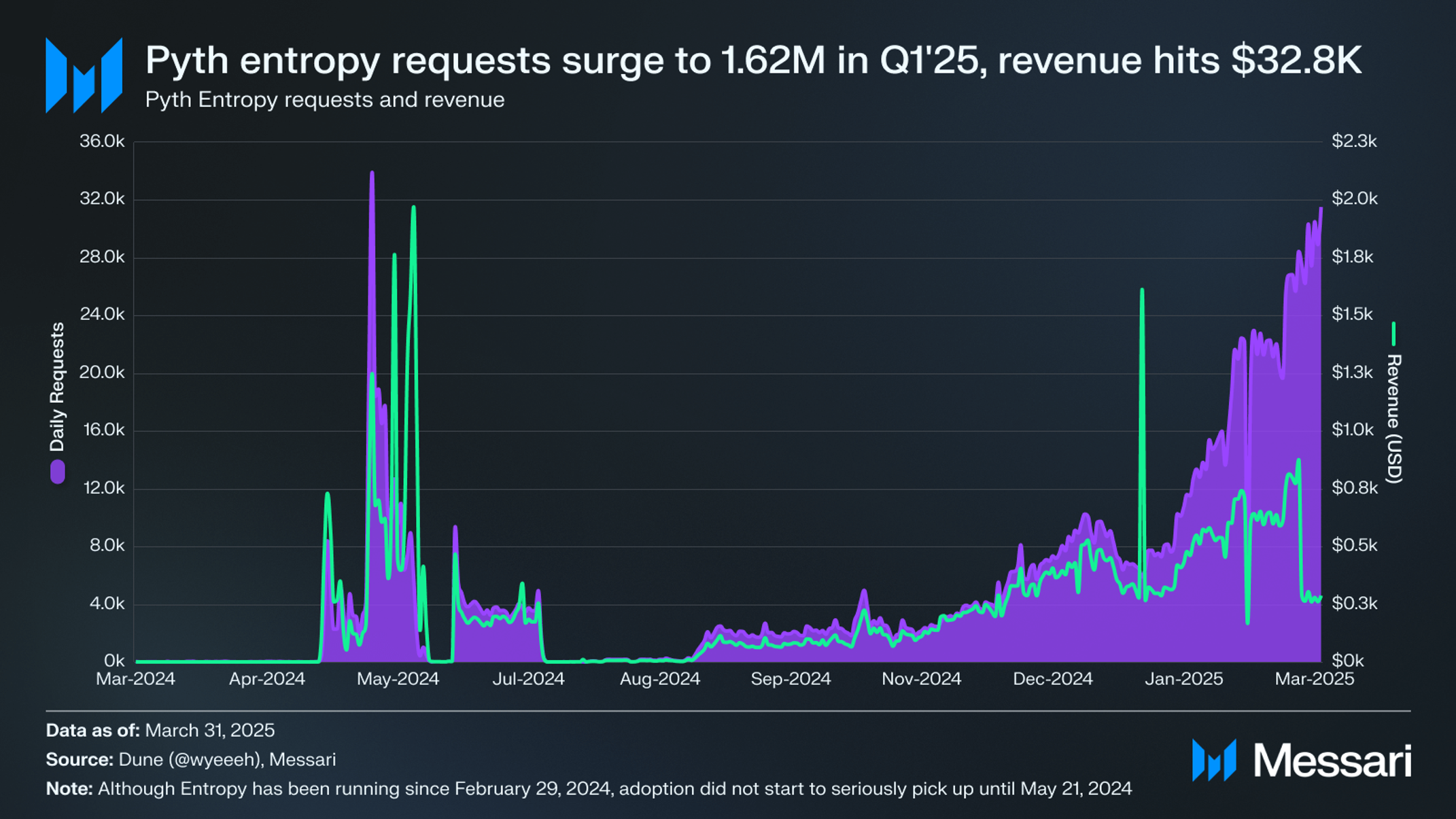The width and height of the screenshot is (1456, 819).
Task: Click the $2.3k revenue axis label
Action: pos(1354,141)
